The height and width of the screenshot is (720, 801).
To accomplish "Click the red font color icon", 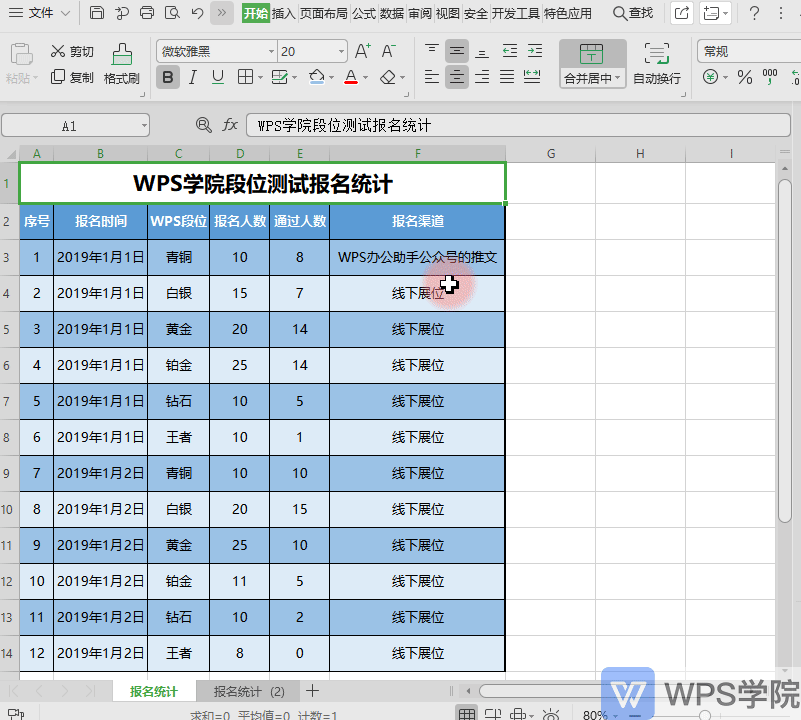I will (x=351, y=77).
